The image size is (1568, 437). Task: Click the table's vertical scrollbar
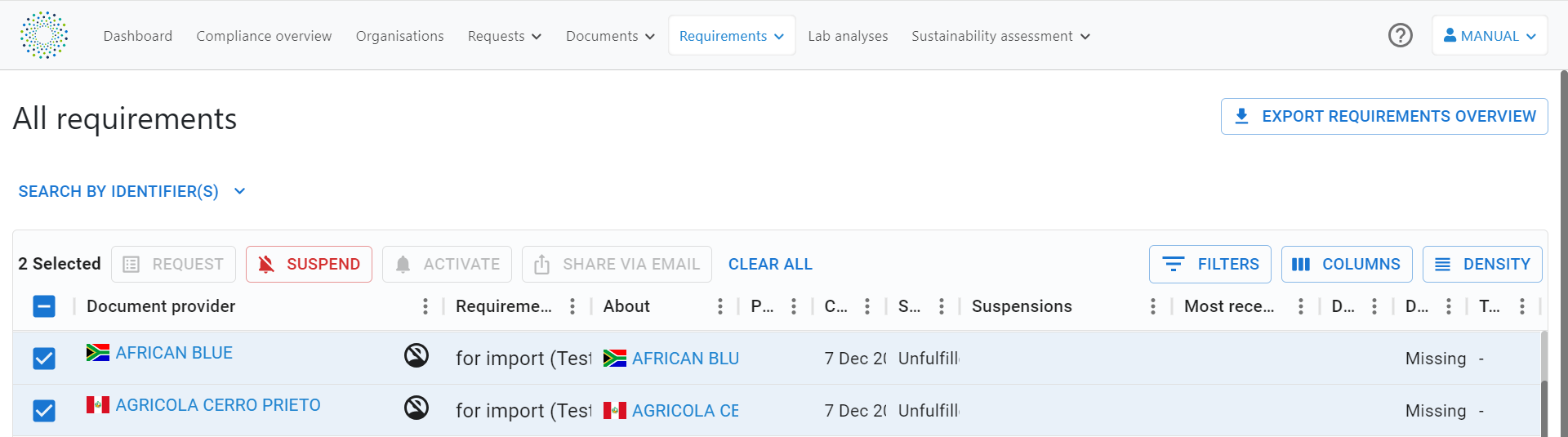point(1543,384)
